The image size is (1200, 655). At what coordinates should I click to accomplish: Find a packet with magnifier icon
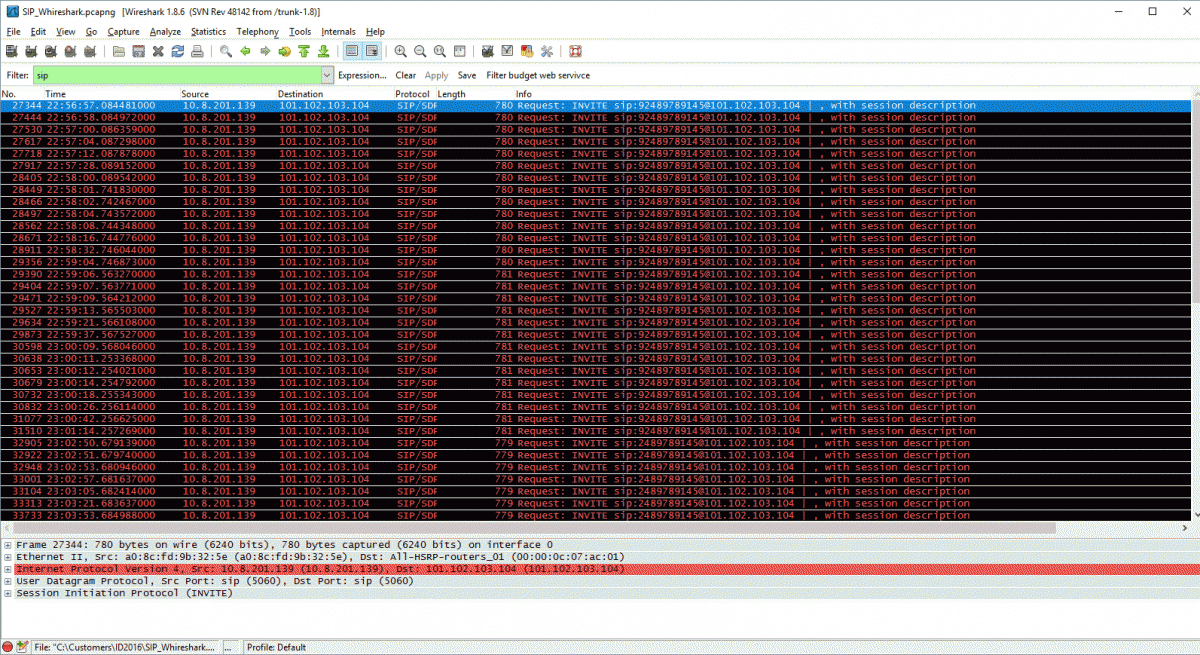pyautogui.click(x=227, y=51)
